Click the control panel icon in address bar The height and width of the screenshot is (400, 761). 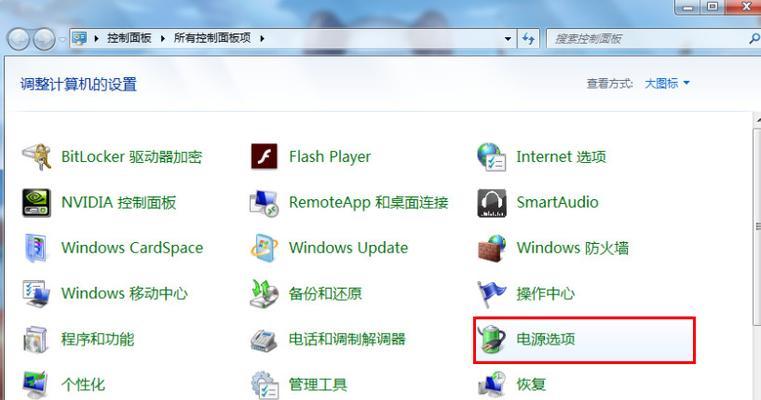pyautogui.click(x=80, y=38)
